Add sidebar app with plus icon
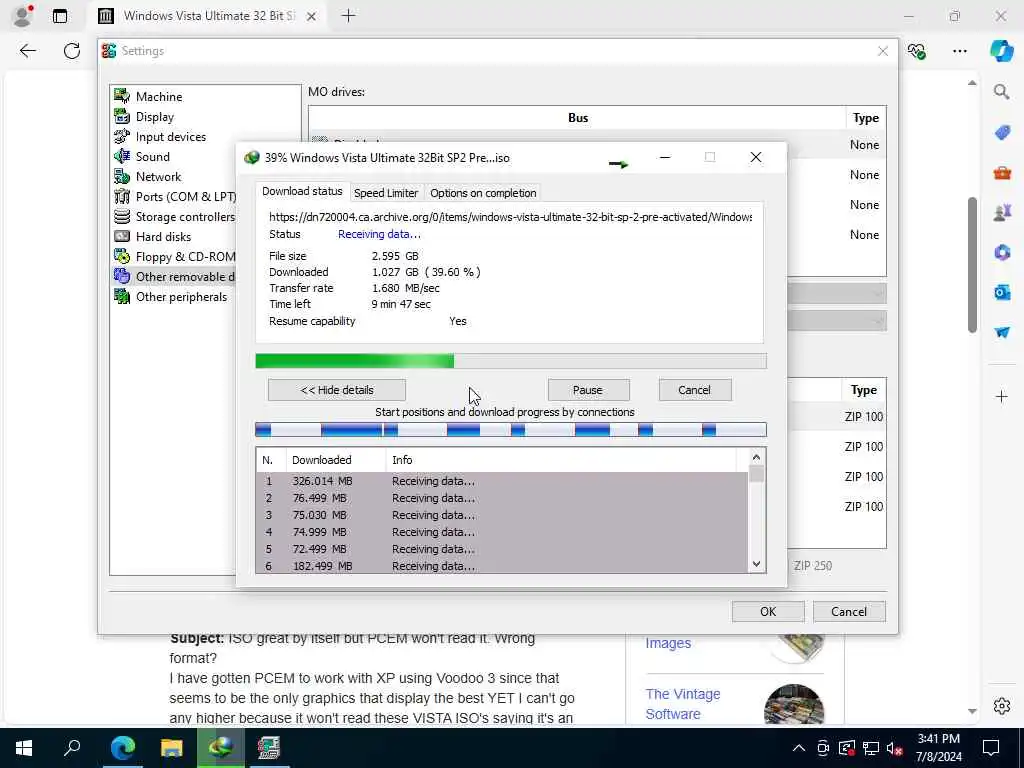This screenshot has width=1024, height=768. pos(1002,396)
